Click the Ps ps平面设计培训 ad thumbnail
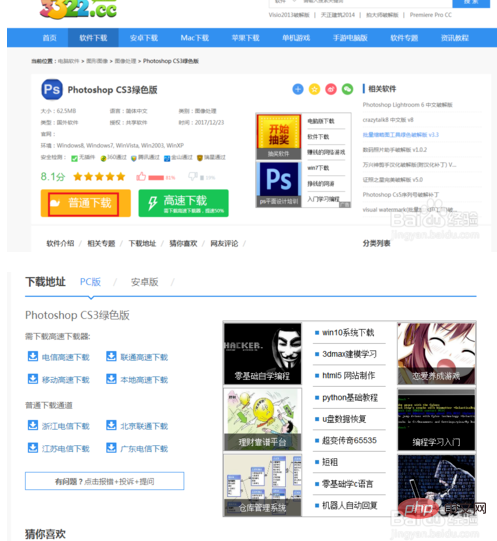 [279, 184]
